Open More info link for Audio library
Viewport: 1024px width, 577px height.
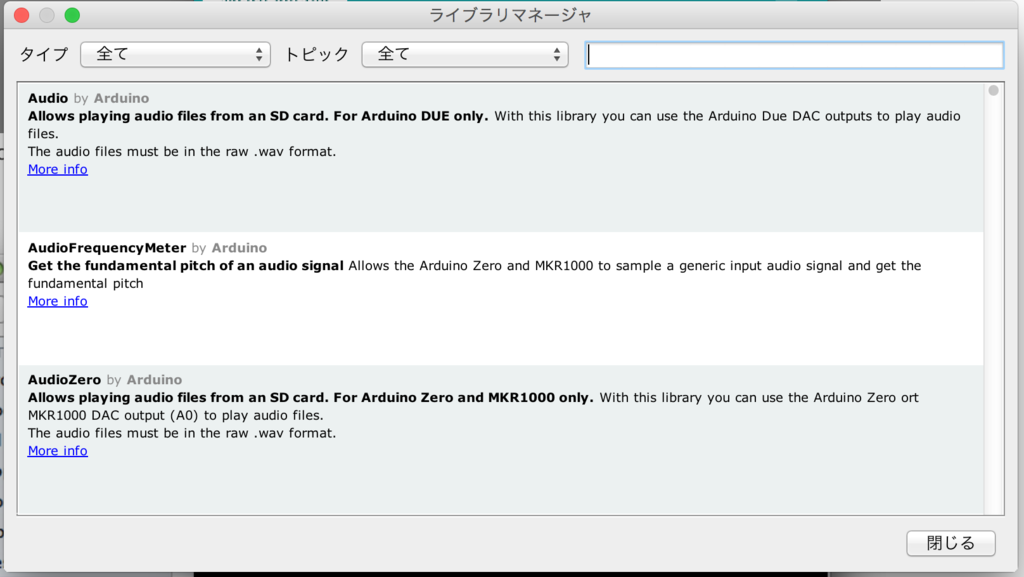(x=57, y=169)
